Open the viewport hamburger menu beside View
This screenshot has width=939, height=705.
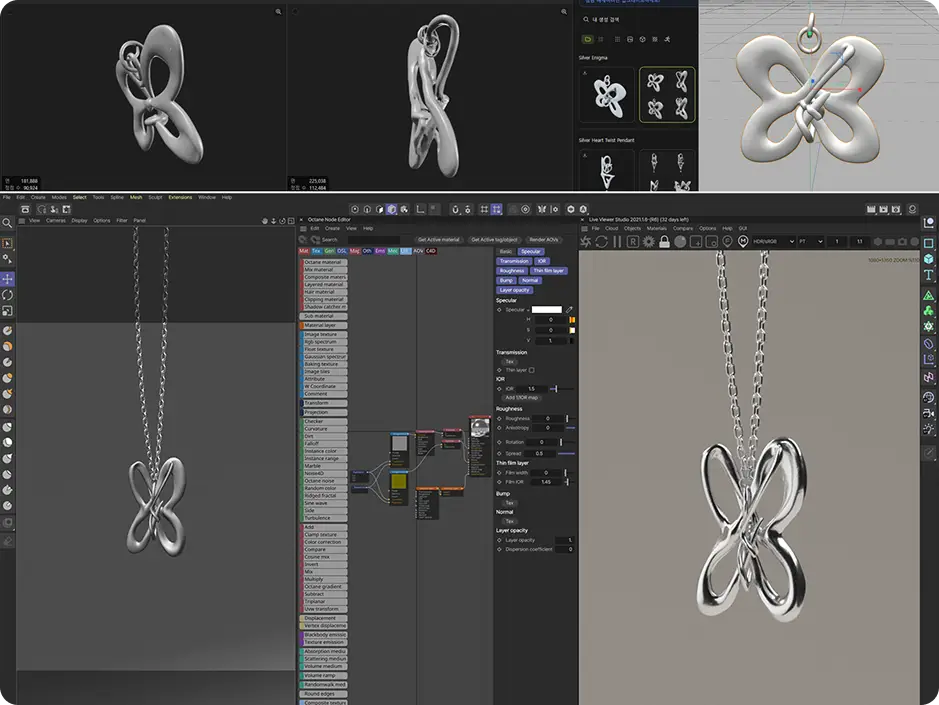[x=22, y=221]
